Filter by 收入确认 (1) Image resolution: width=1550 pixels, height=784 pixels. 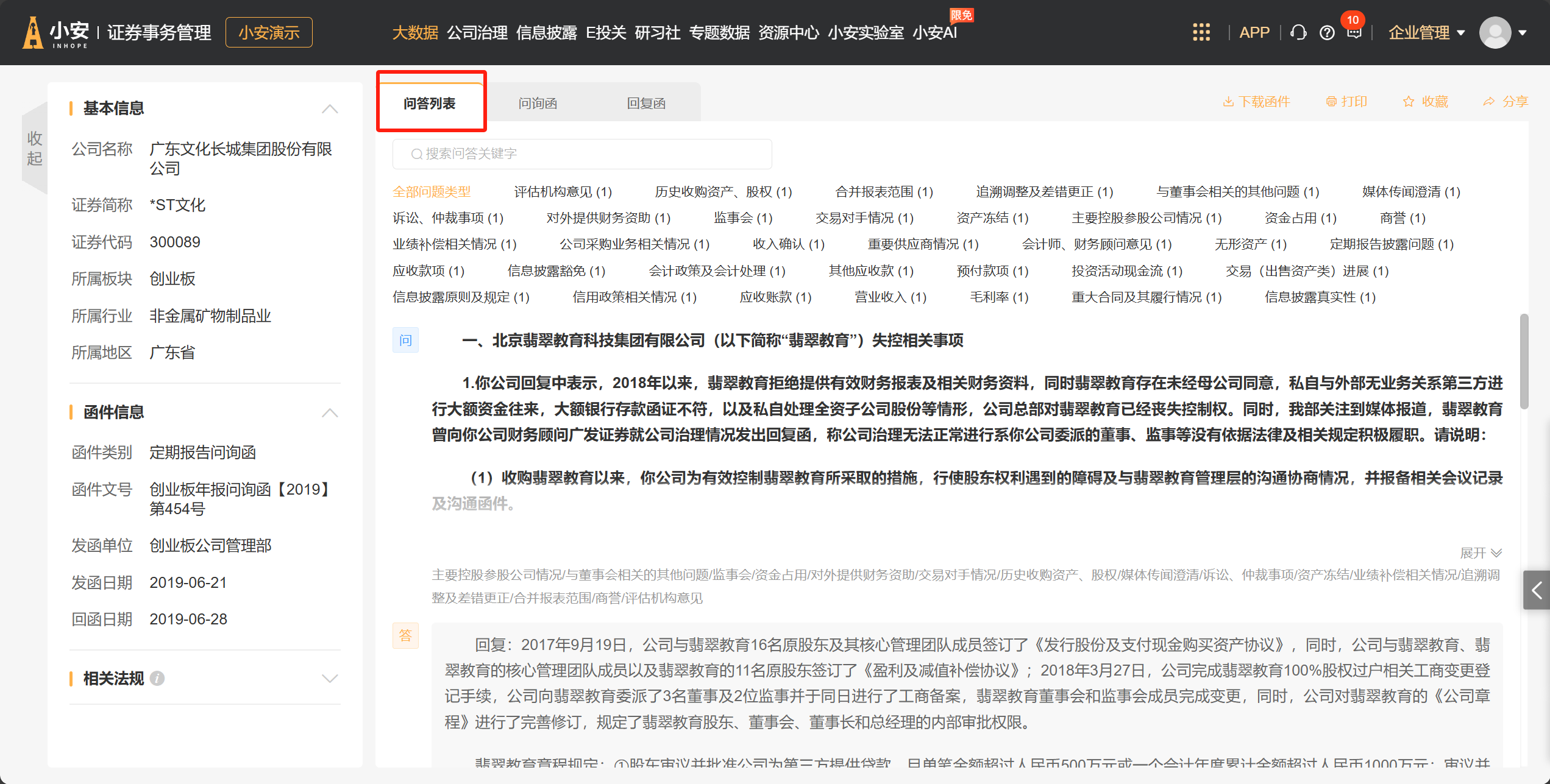click(788, 244)
